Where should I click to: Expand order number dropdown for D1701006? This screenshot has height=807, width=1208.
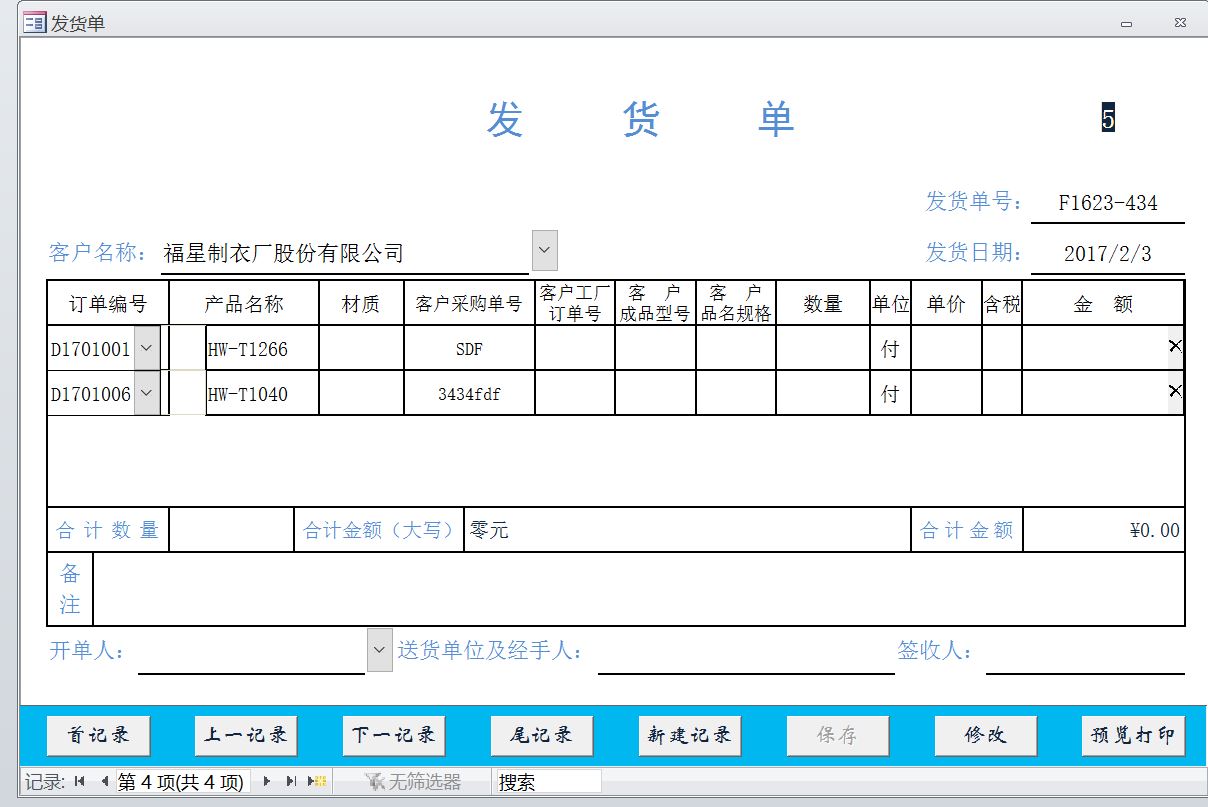pos(146,393)
